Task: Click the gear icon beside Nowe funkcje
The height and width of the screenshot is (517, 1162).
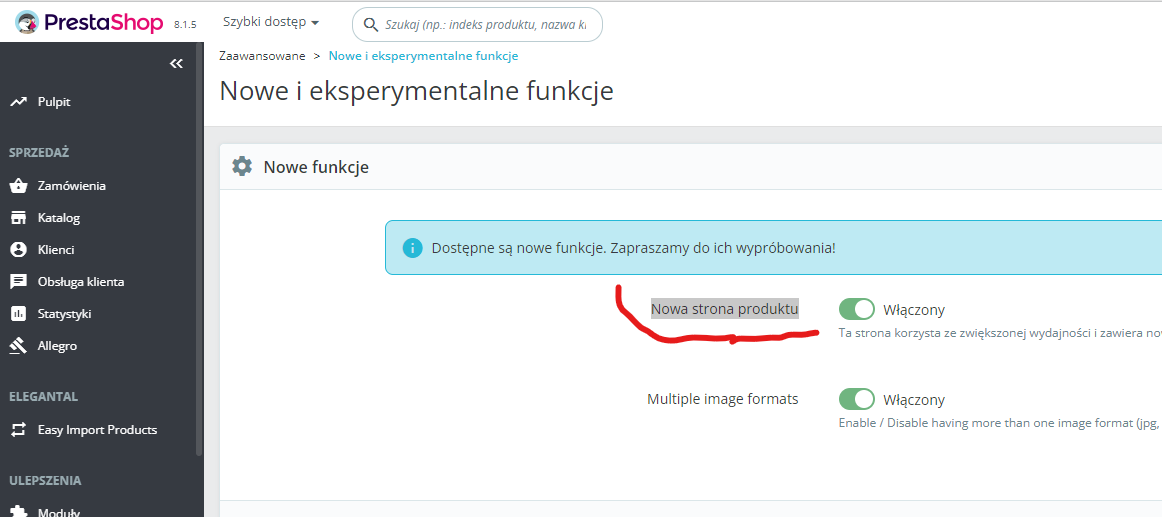Action: click(x=242, y=166)
